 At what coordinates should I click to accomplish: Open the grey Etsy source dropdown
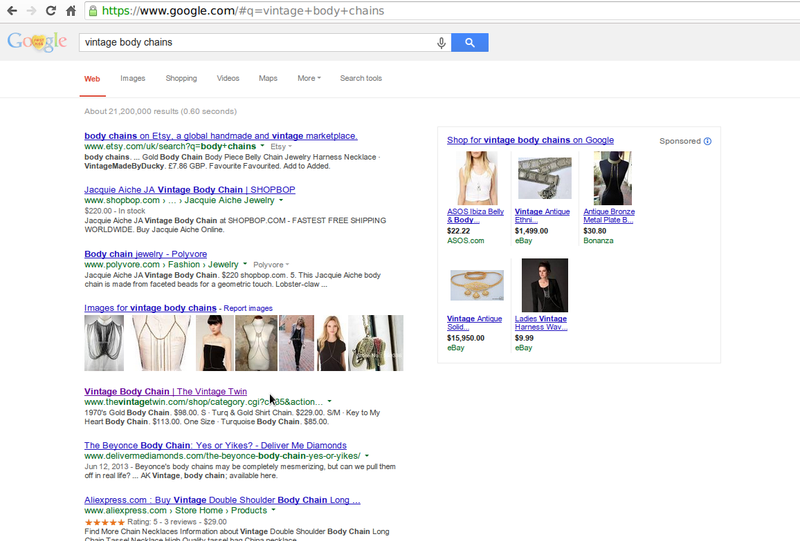point(281,146)
